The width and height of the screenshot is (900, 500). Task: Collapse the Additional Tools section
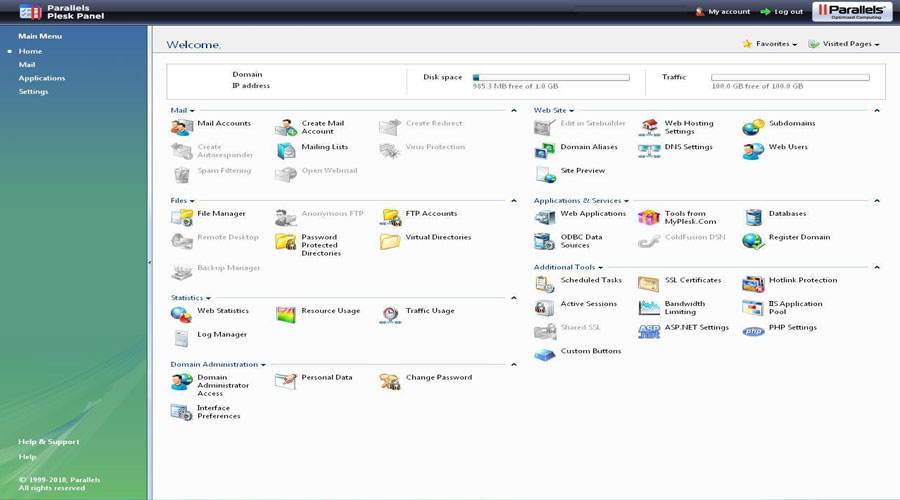877,268
